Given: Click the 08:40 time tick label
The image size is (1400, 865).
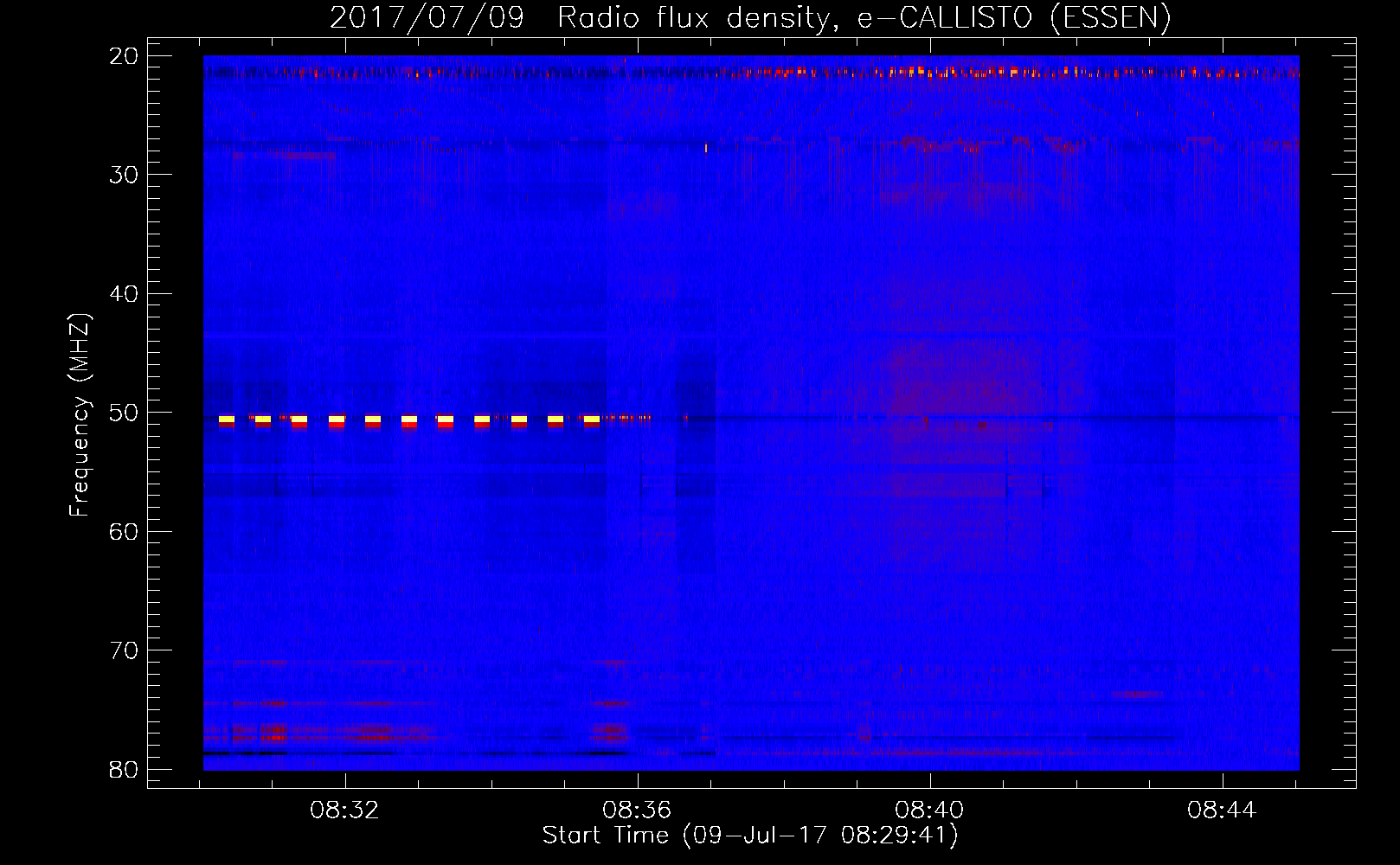Looking at the screenshot, I should point(929,811).
